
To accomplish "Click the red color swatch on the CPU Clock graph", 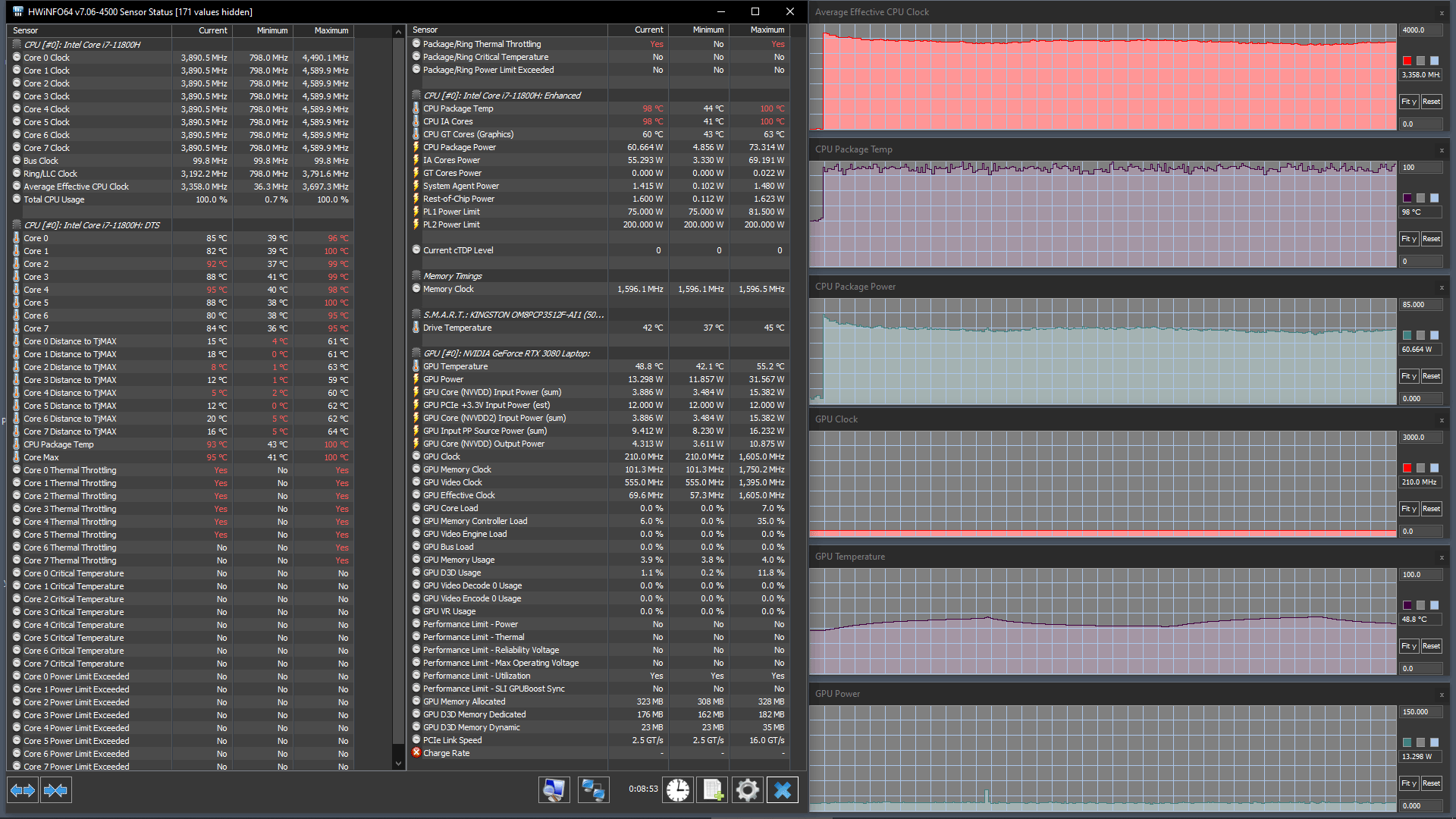I will pyautogui.click(x=1407, y=61).
